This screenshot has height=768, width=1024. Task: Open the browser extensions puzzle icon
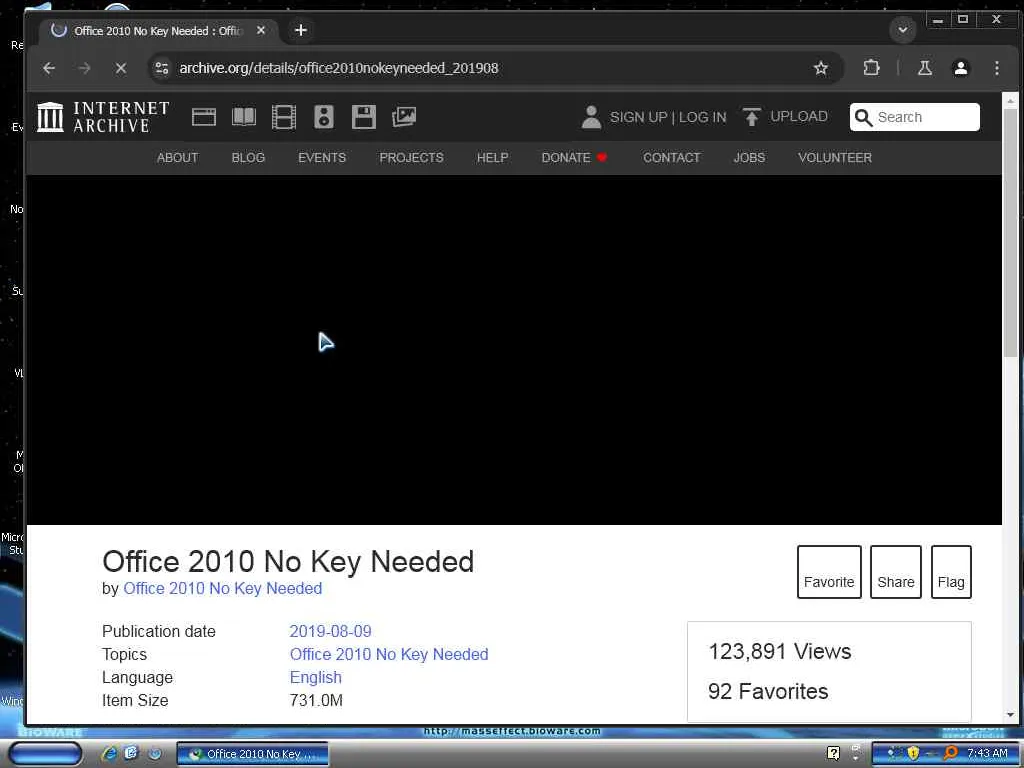point(871,68)
